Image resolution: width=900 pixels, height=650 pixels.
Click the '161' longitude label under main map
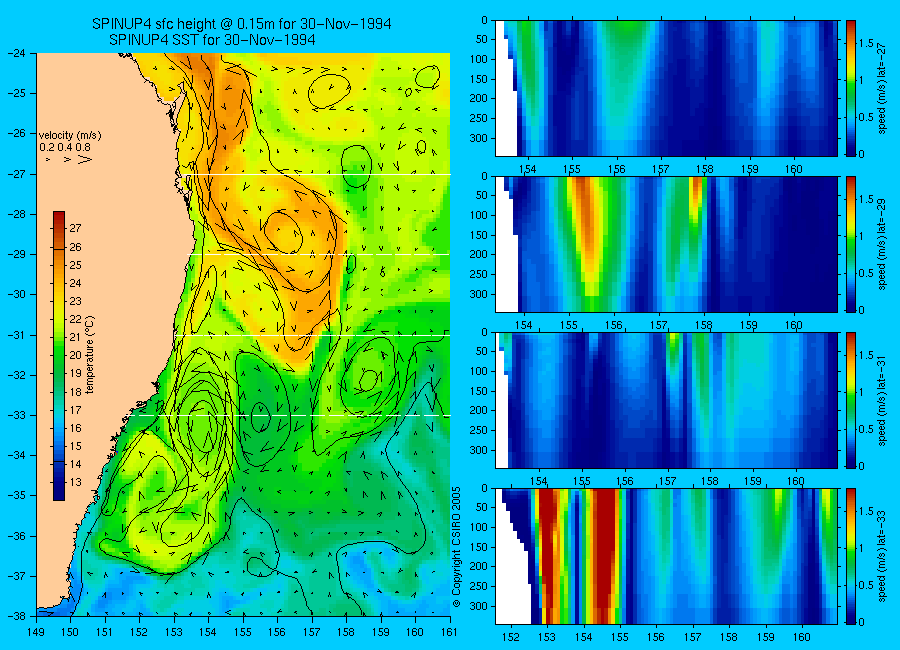pos(450,632)
